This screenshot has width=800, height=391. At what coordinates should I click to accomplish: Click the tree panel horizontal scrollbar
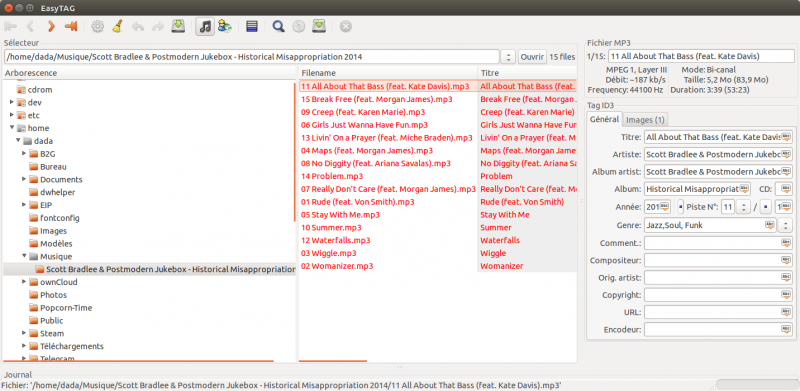(x=138, y=361)
